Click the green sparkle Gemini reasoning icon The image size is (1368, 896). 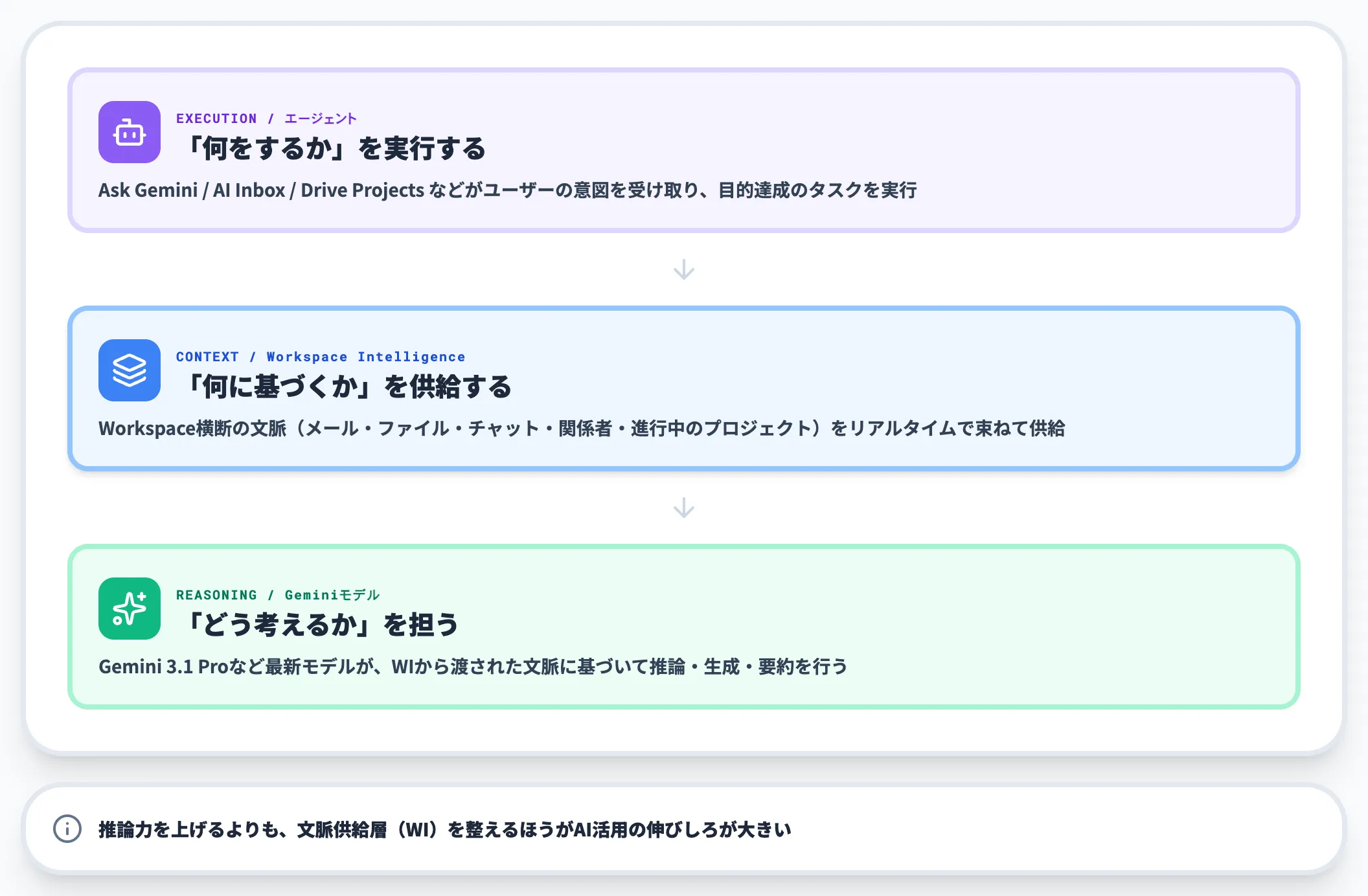[x=128, y=609]
